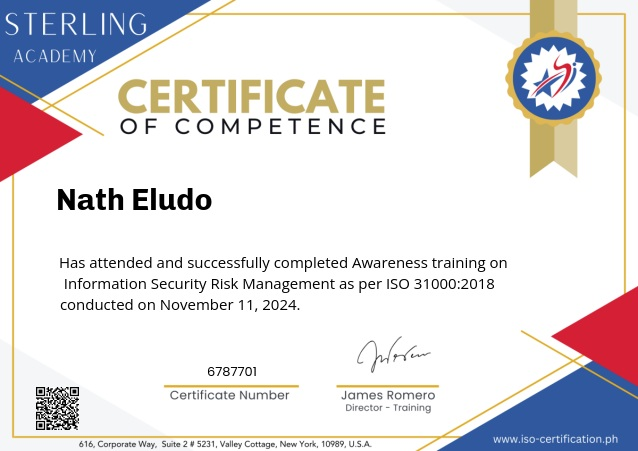Screen dimensions: 638x451
Task: Click the 'OF COMPETENCE' subheading
Action: 253,127
